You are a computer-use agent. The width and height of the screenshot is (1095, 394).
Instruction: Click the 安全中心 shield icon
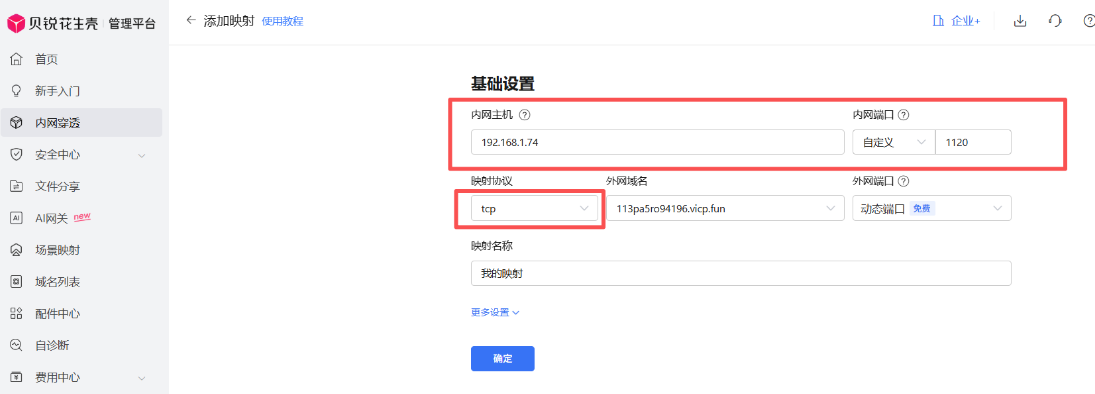[16, 154]
